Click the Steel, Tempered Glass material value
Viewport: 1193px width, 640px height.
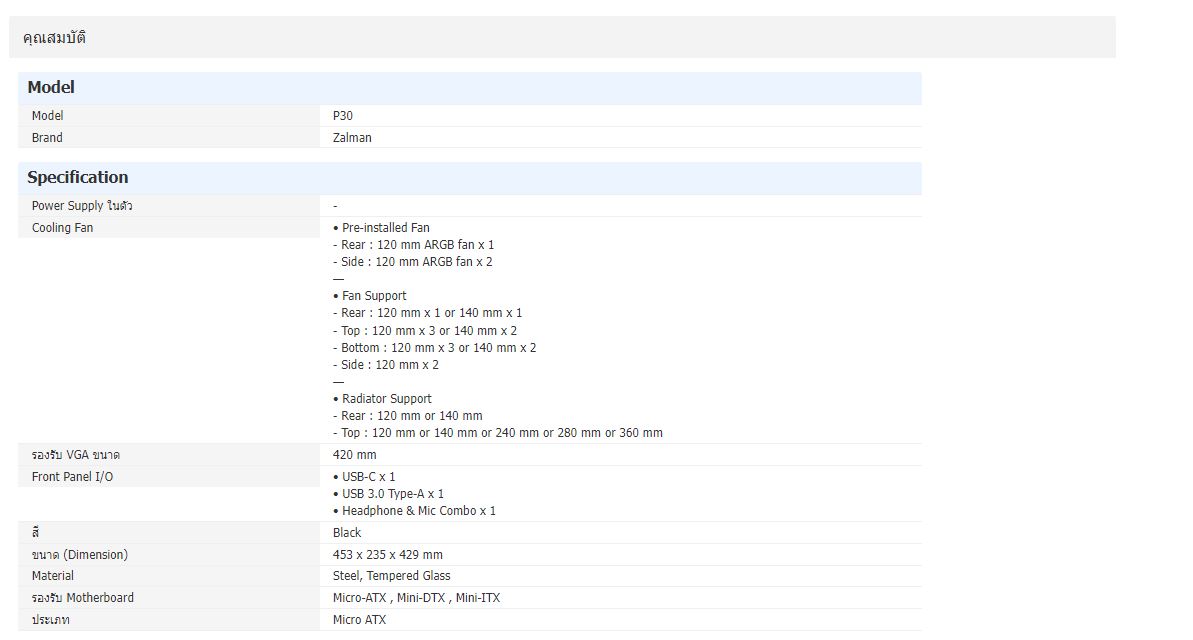(x=391, y=576)
